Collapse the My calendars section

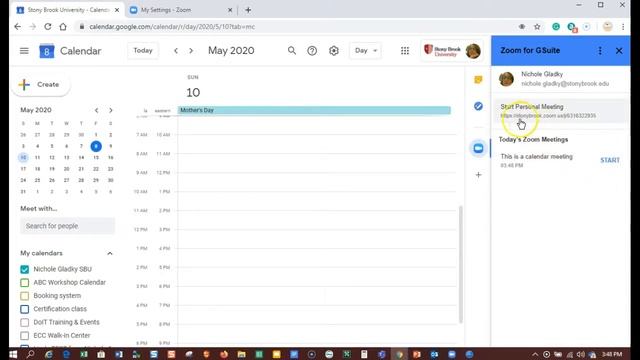[x=110, y=253]
